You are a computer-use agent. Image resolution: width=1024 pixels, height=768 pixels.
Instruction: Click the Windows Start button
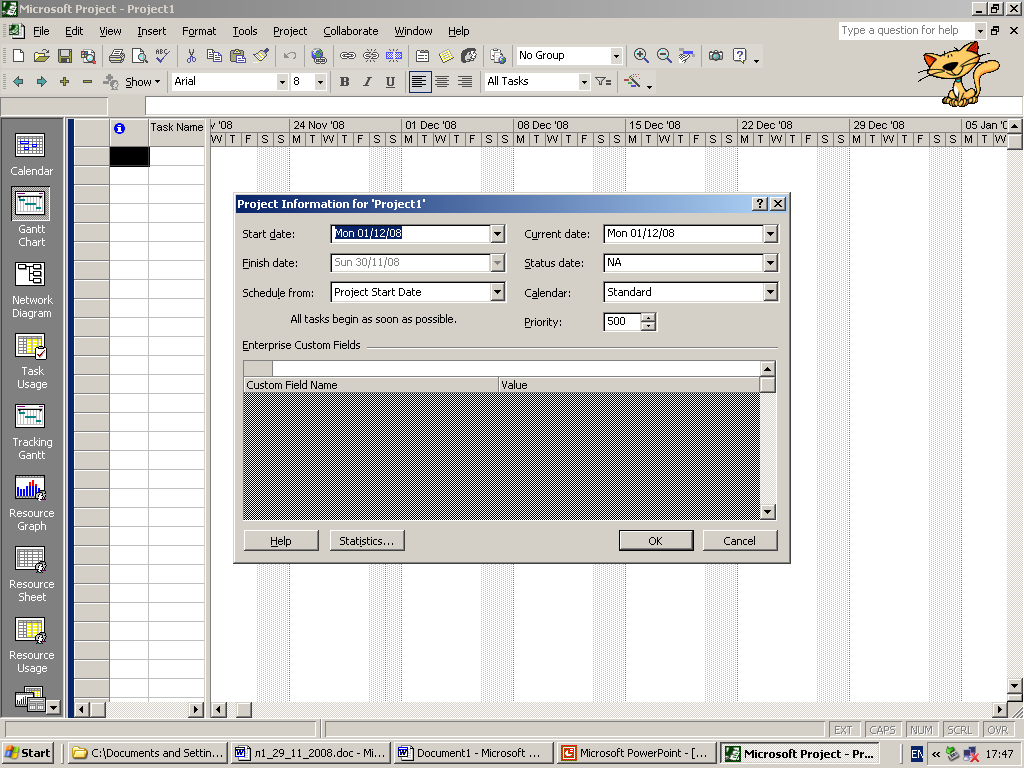click(x=28, y=753)
